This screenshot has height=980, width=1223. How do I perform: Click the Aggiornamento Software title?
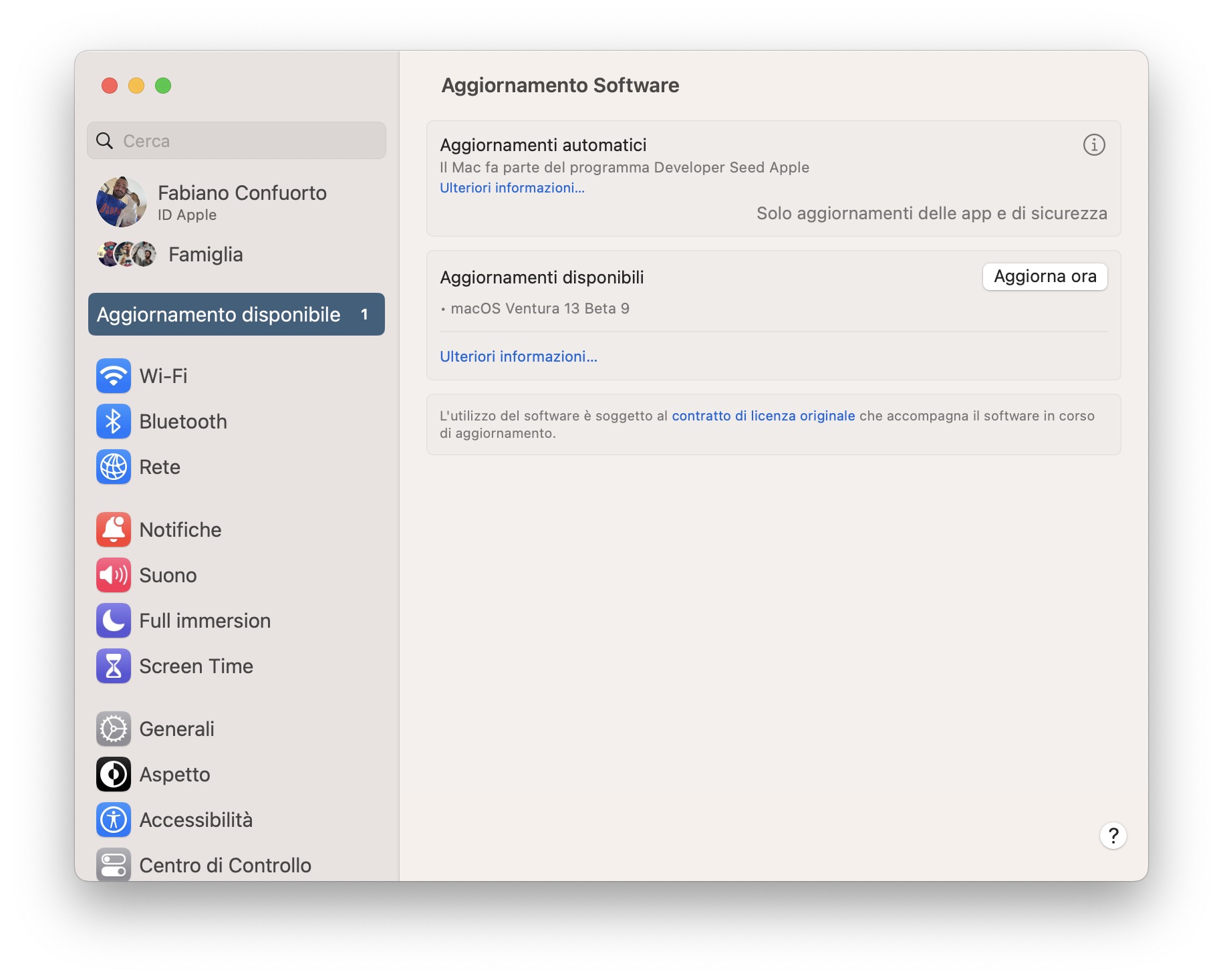pyautogui.click(x=560, y=86)
